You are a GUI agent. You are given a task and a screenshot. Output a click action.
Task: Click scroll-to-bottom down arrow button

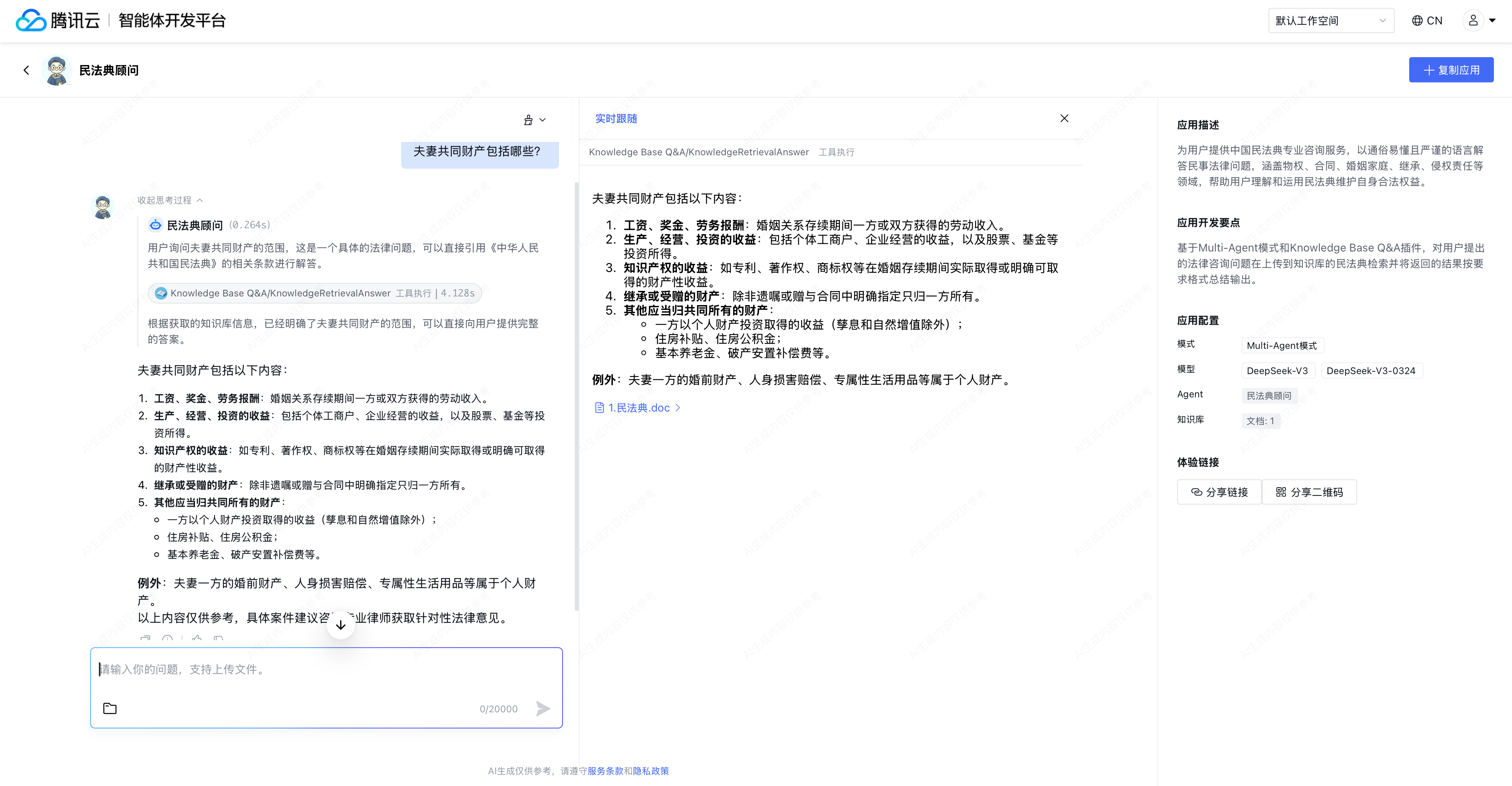coord(340,624)
